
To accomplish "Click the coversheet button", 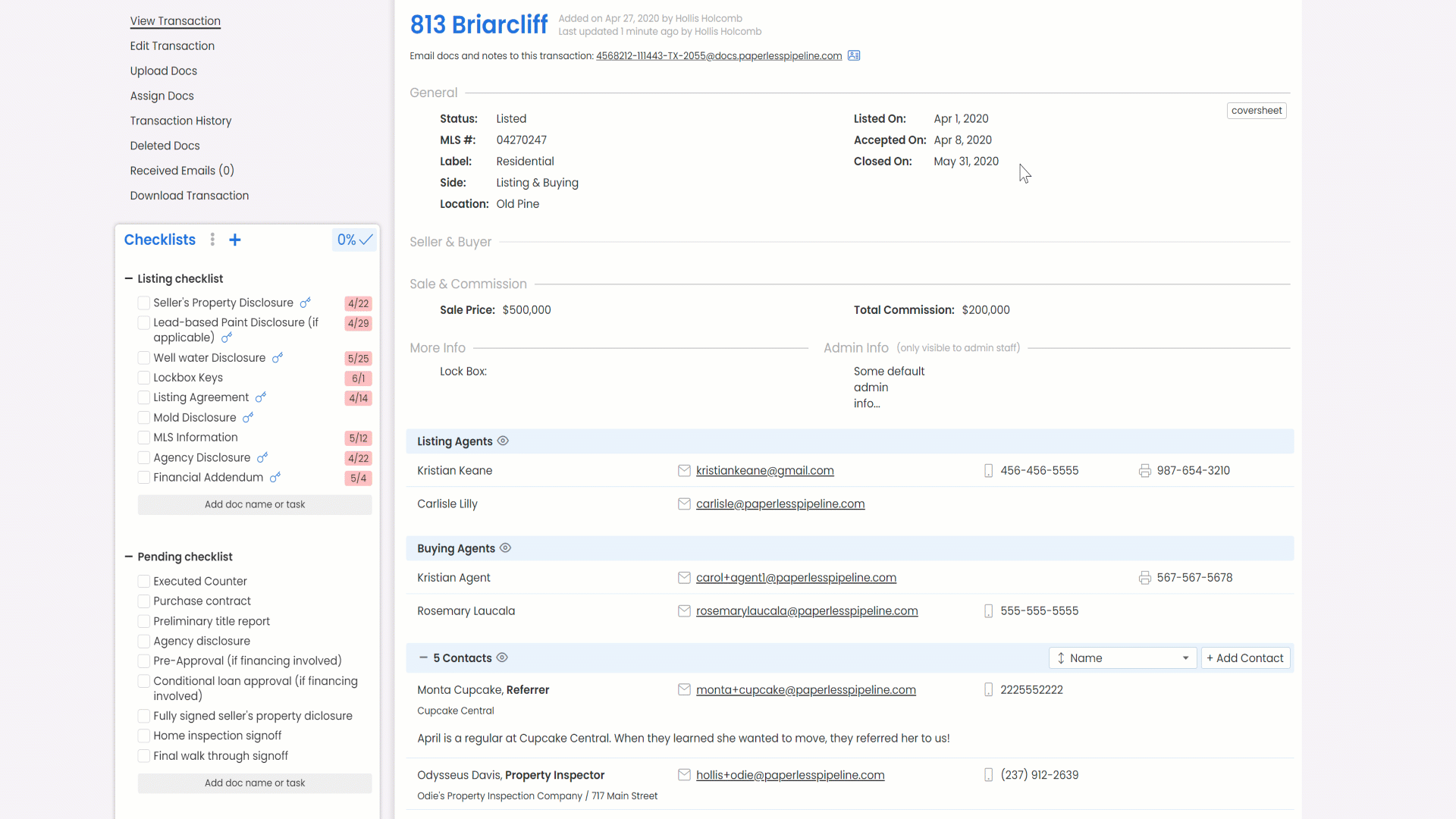I will pyautogui.click(x=1256, y=111).
